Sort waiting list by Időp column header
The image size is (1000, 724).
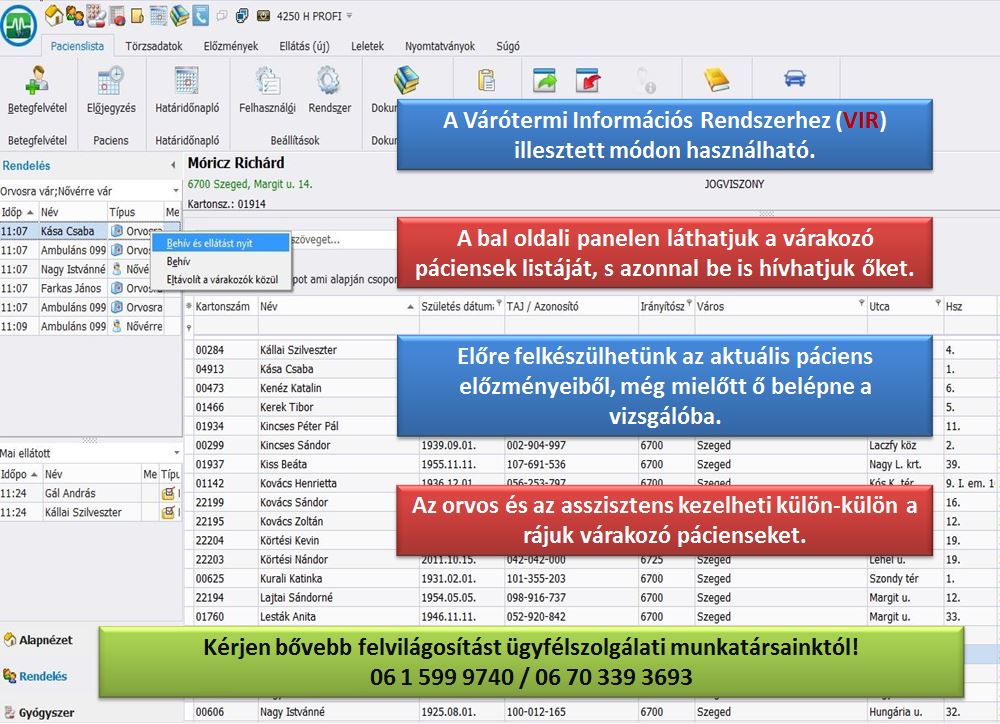(19, 213)
